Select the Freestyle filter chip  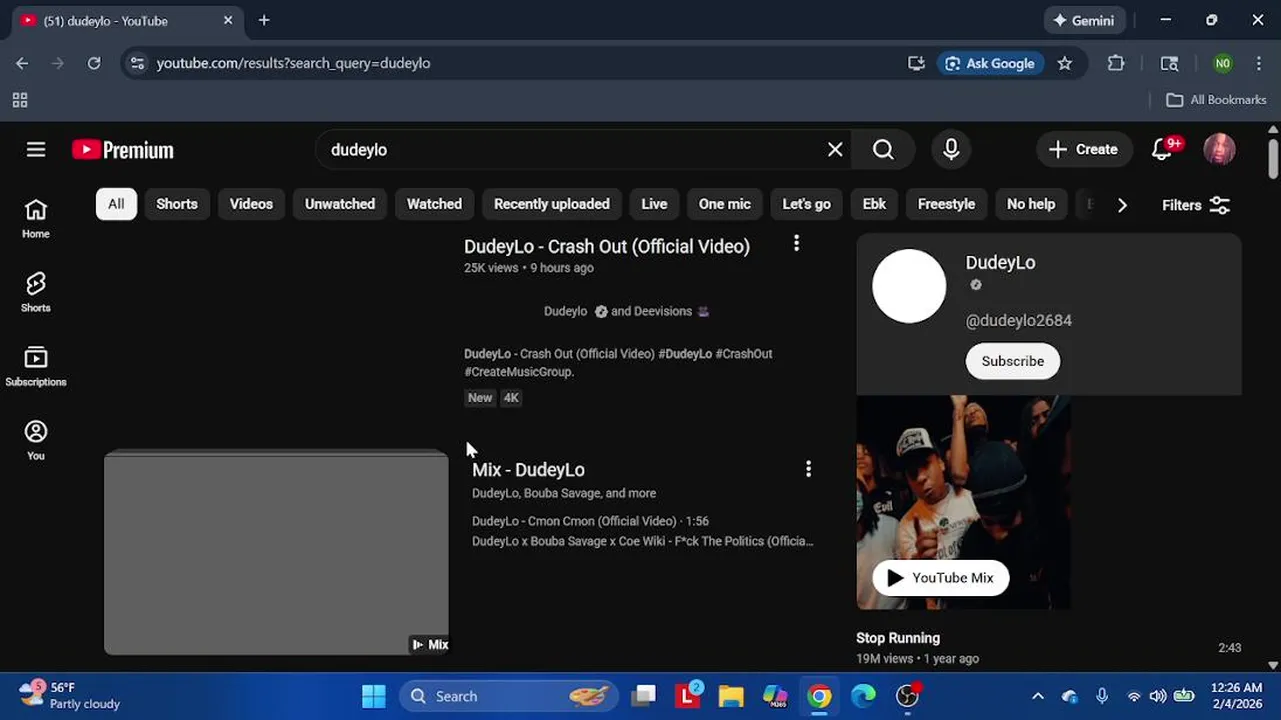coord(946,204)
